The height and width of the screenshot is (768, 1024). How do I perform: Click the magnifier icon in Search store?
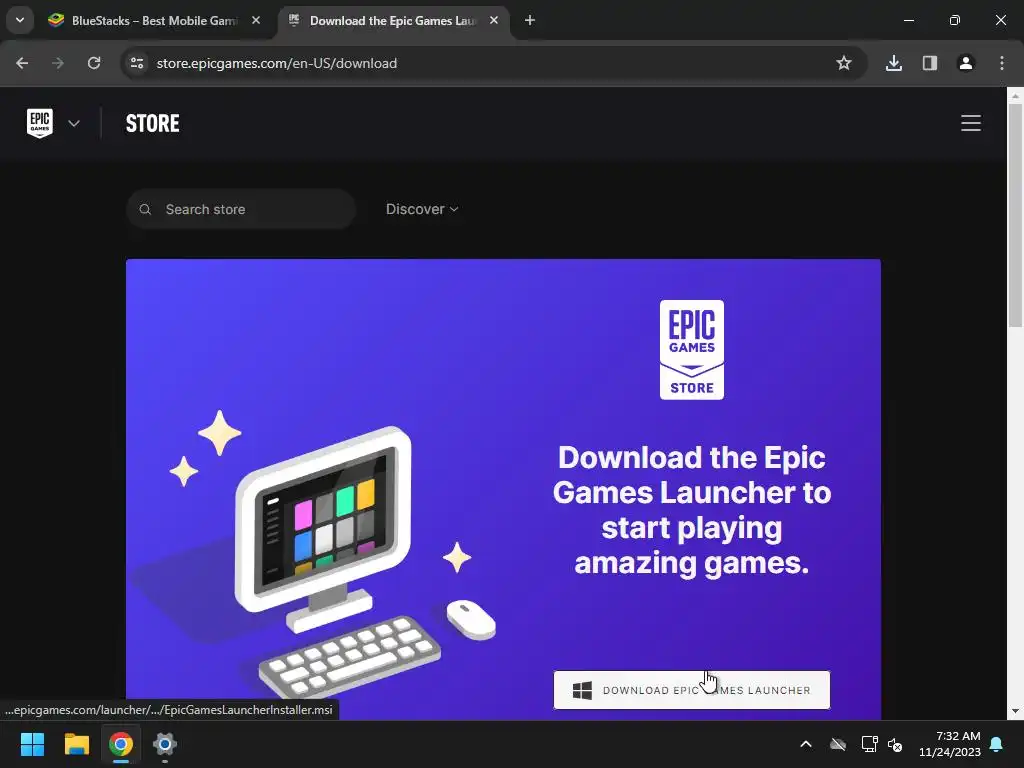tap(145, 209)
